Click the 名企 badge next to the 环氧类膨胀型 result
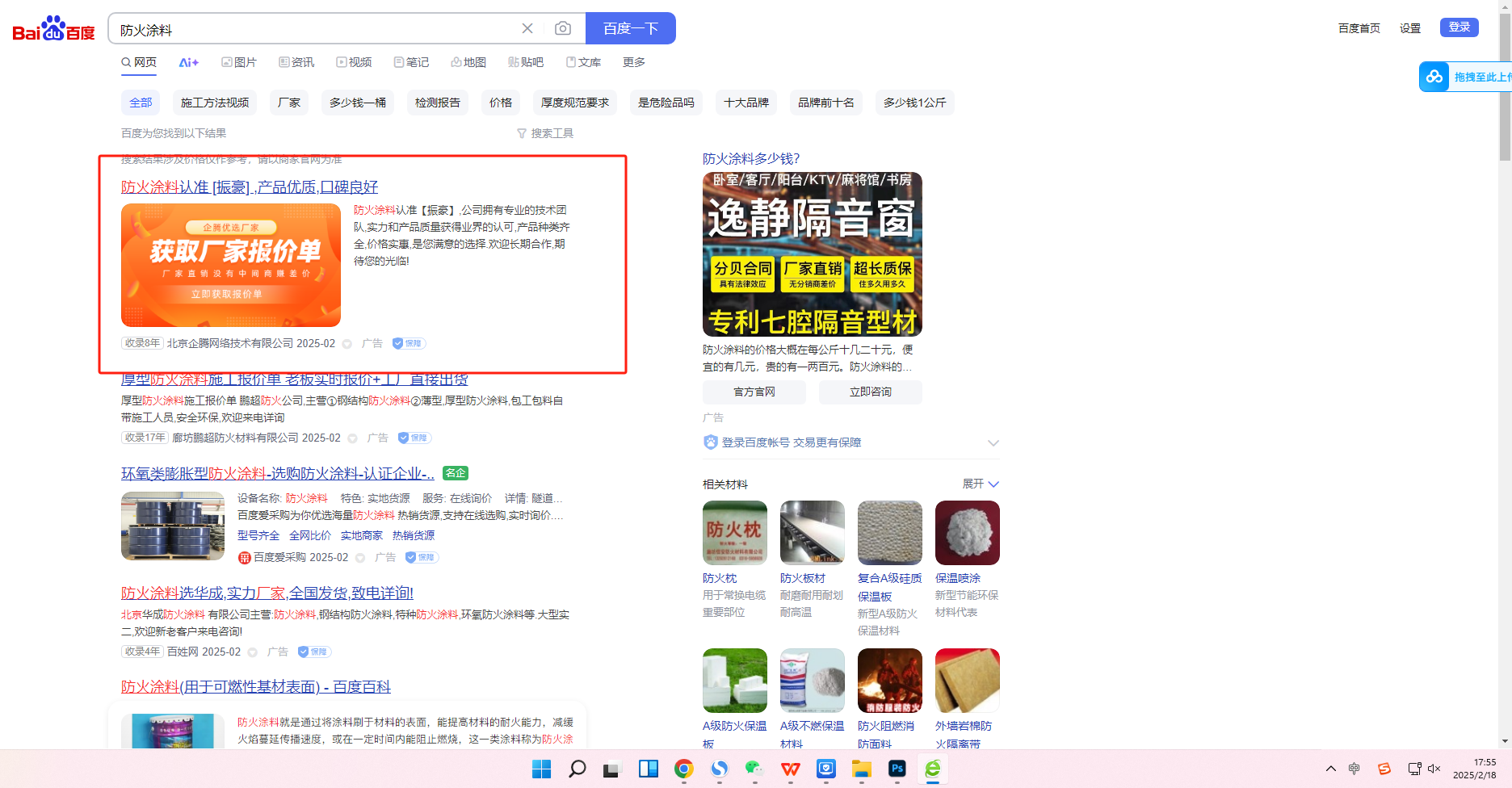The image size is (1512, 788). pyautogui.click(x=456, y=473)
